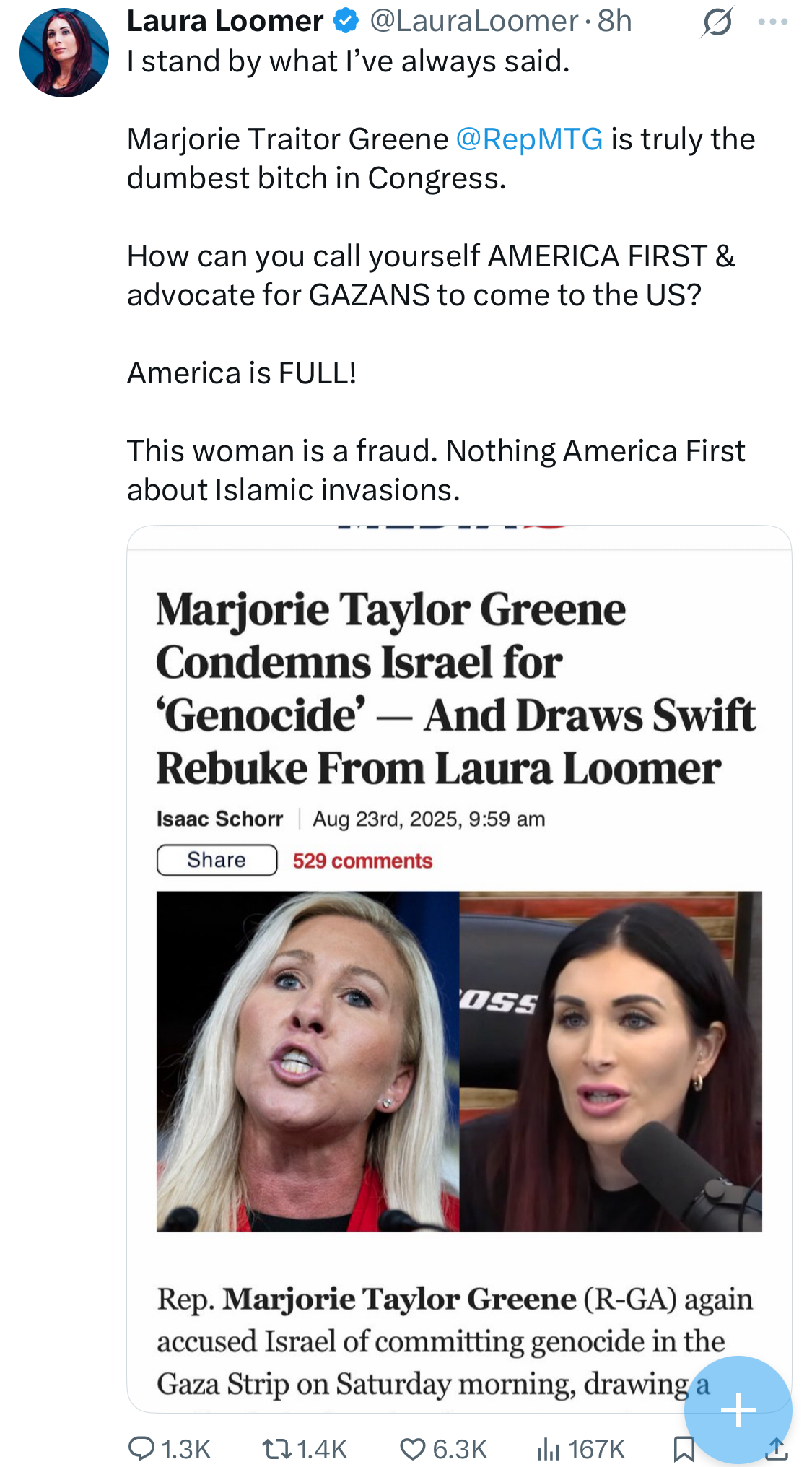This screenshot has width=812, height=1467.
Task: Tap the Isaac Schorr author name
Action: tap(219, 819)
